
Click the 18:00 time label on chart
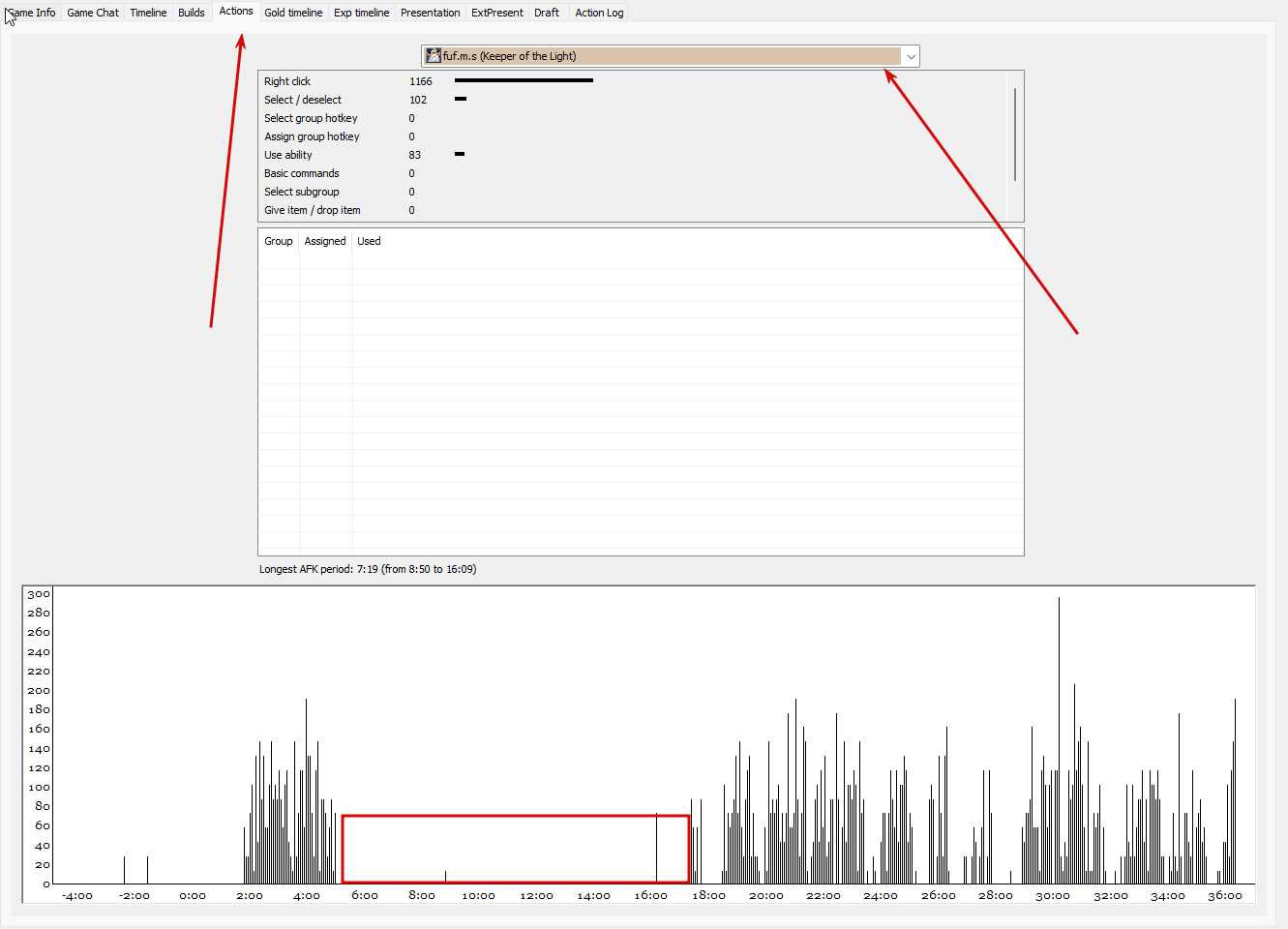pyautogui.click(x=708, y=896)
